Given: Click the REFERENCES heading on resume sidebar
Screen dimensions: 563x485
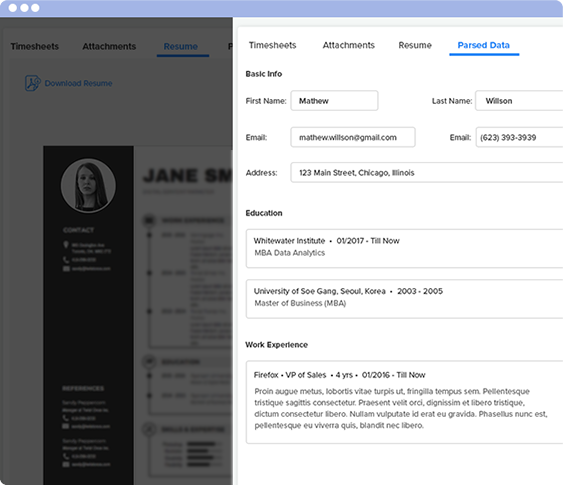Looking at the screenshot, I should click(83, 389).
